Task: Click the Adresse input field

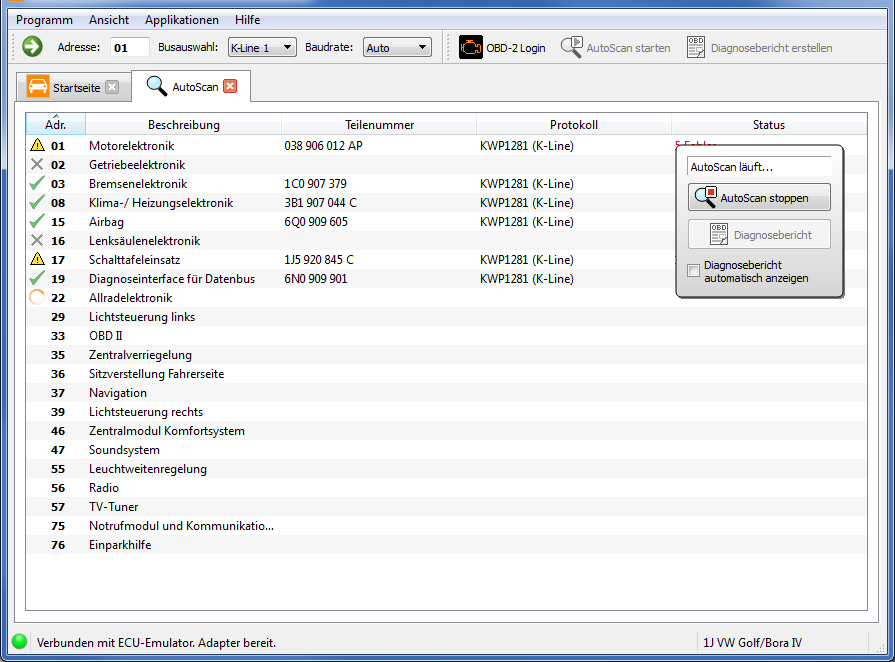Action: pyautogui.click(x=129, y=47)
